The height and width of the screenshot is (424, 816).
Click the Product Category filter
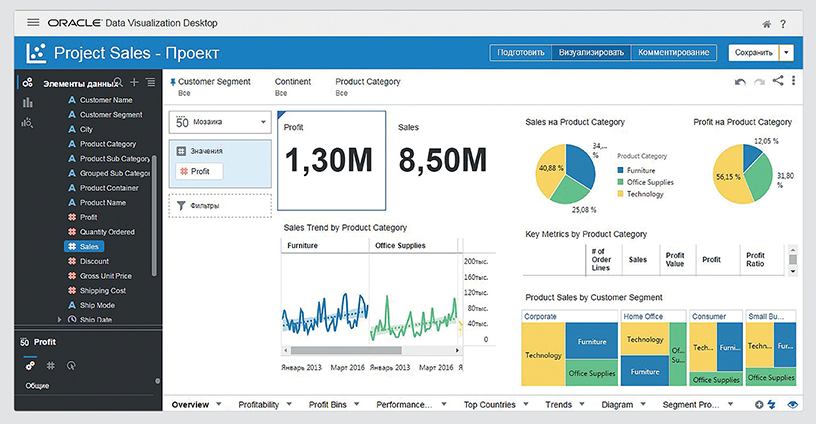[x=367, y=87]
